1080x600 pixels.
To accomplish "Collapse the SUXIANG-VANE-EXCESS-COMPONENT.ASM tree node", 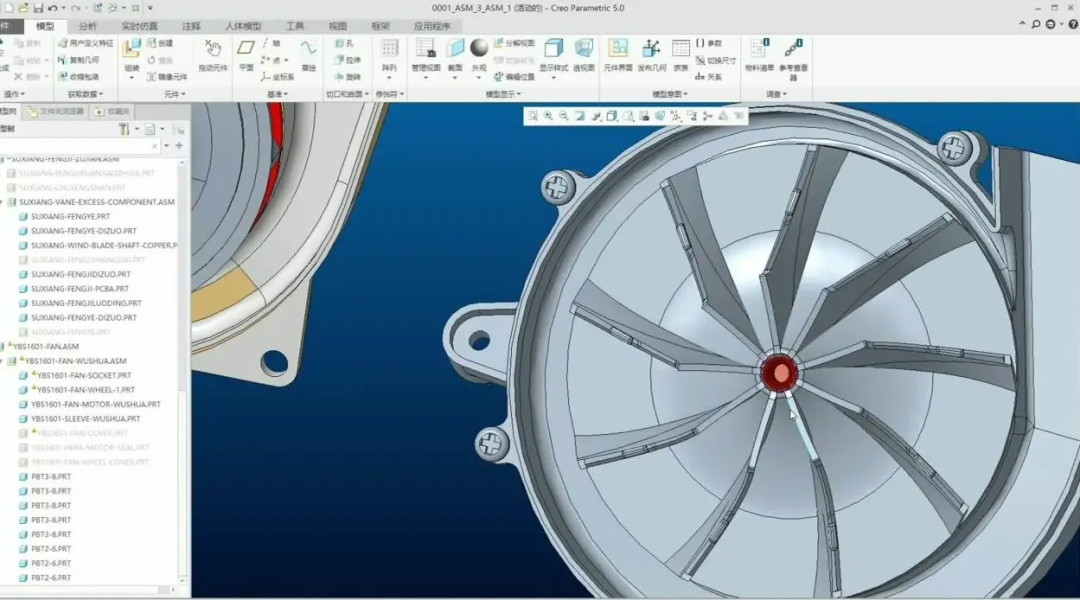I will [3, 202].
